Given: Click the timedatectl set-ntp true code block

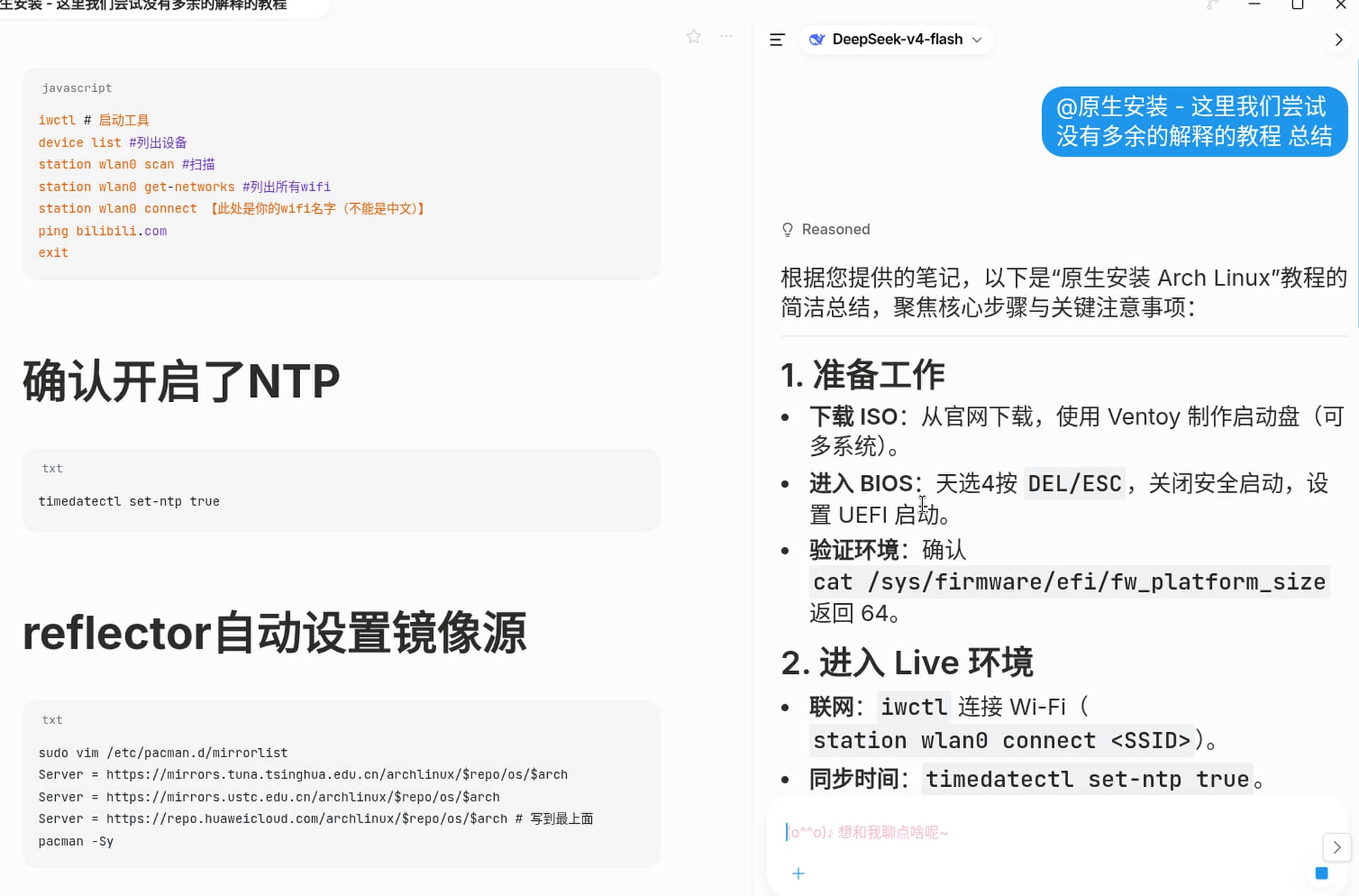Looking at the screenshot, I should pos(341,490).
